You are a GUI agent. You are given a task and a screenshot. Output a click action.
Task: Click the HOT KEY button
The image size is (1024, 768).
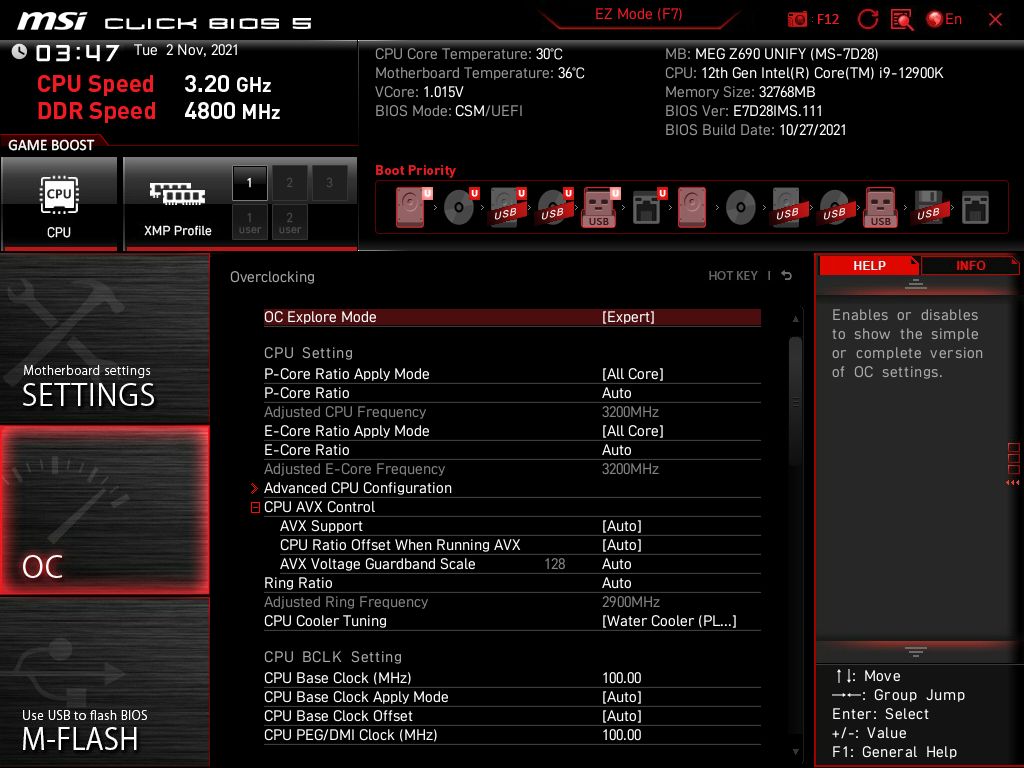tap(733, 276)
